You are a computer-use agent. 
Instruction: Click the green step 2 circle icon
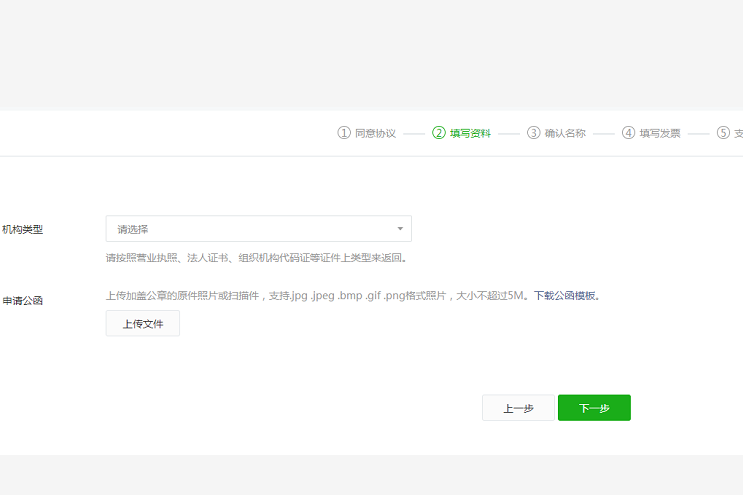[x=439, y=133]
